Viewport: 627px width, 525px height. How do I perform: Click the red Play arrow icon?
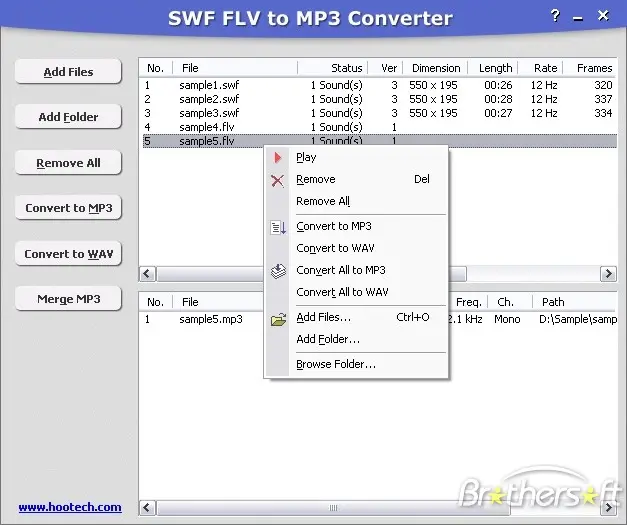click(x=278, y=158)
